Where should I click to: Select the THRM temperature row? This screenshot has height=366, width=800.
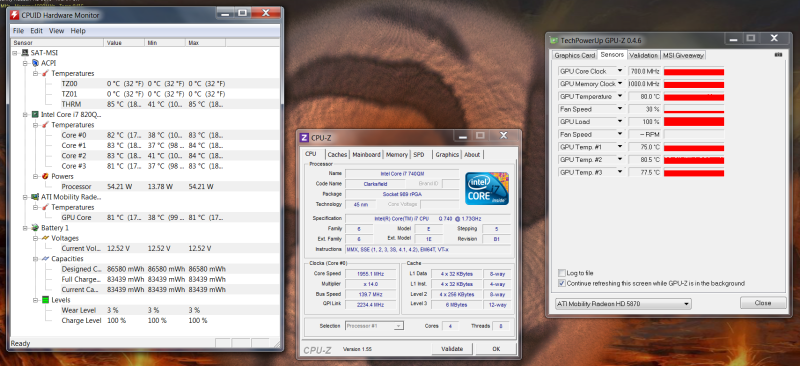(145, 104)
